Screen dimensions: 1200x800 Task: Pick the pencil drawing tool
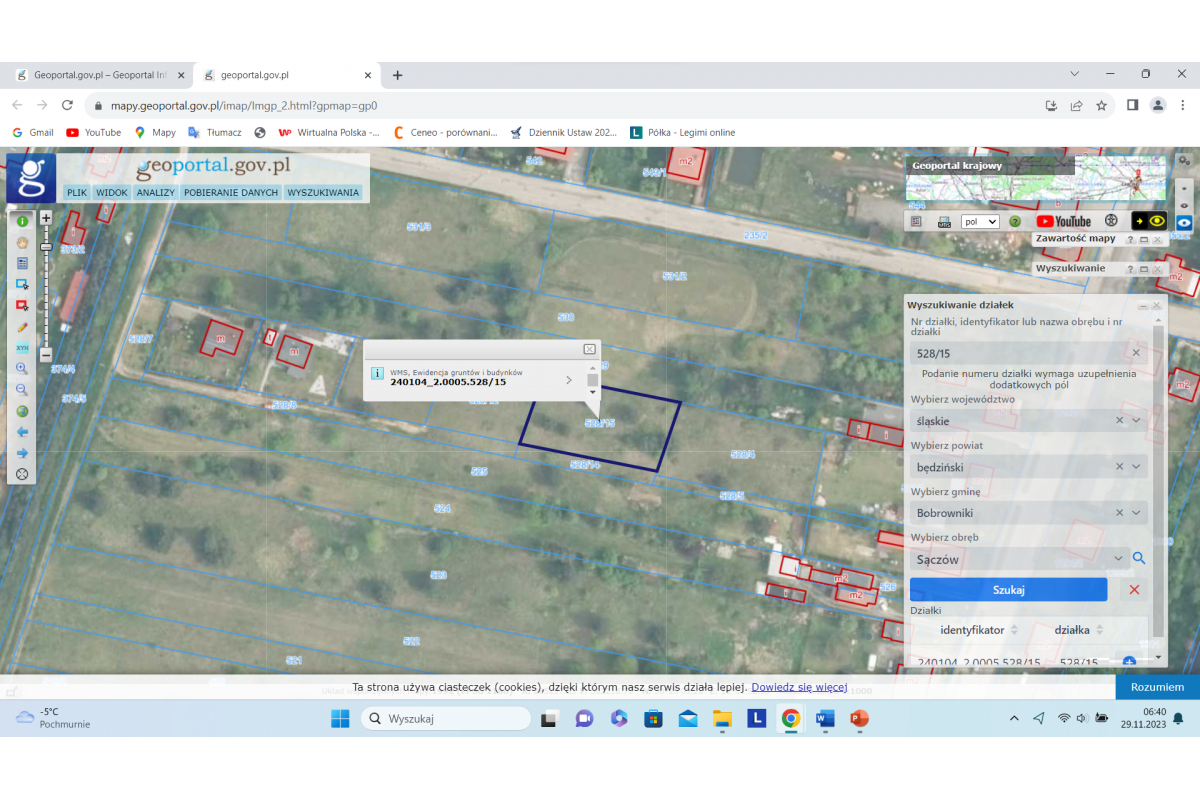pos(22,327)
